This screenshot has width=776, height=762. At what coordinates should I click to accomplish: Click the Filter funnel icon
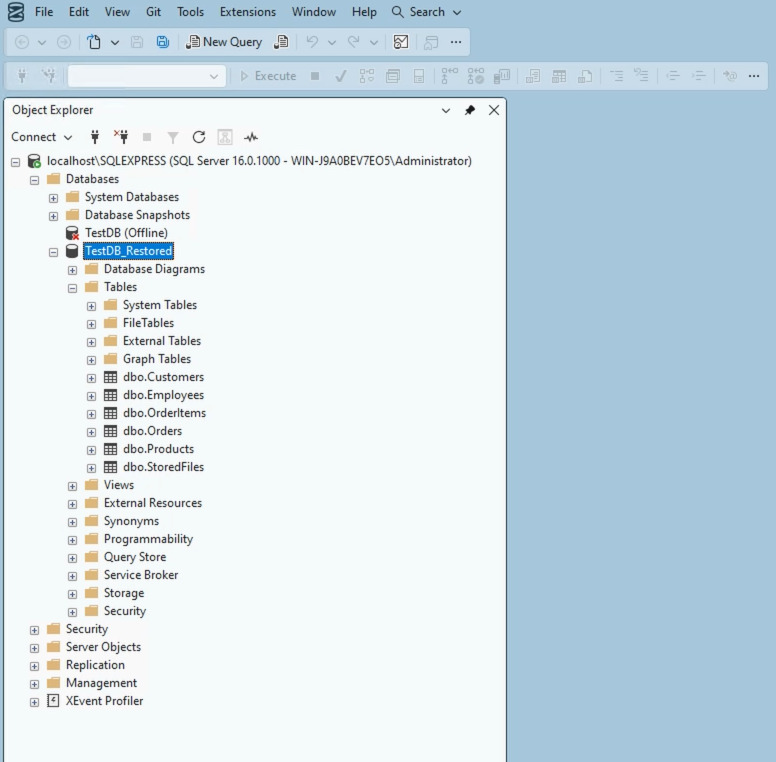pos(173,137)
